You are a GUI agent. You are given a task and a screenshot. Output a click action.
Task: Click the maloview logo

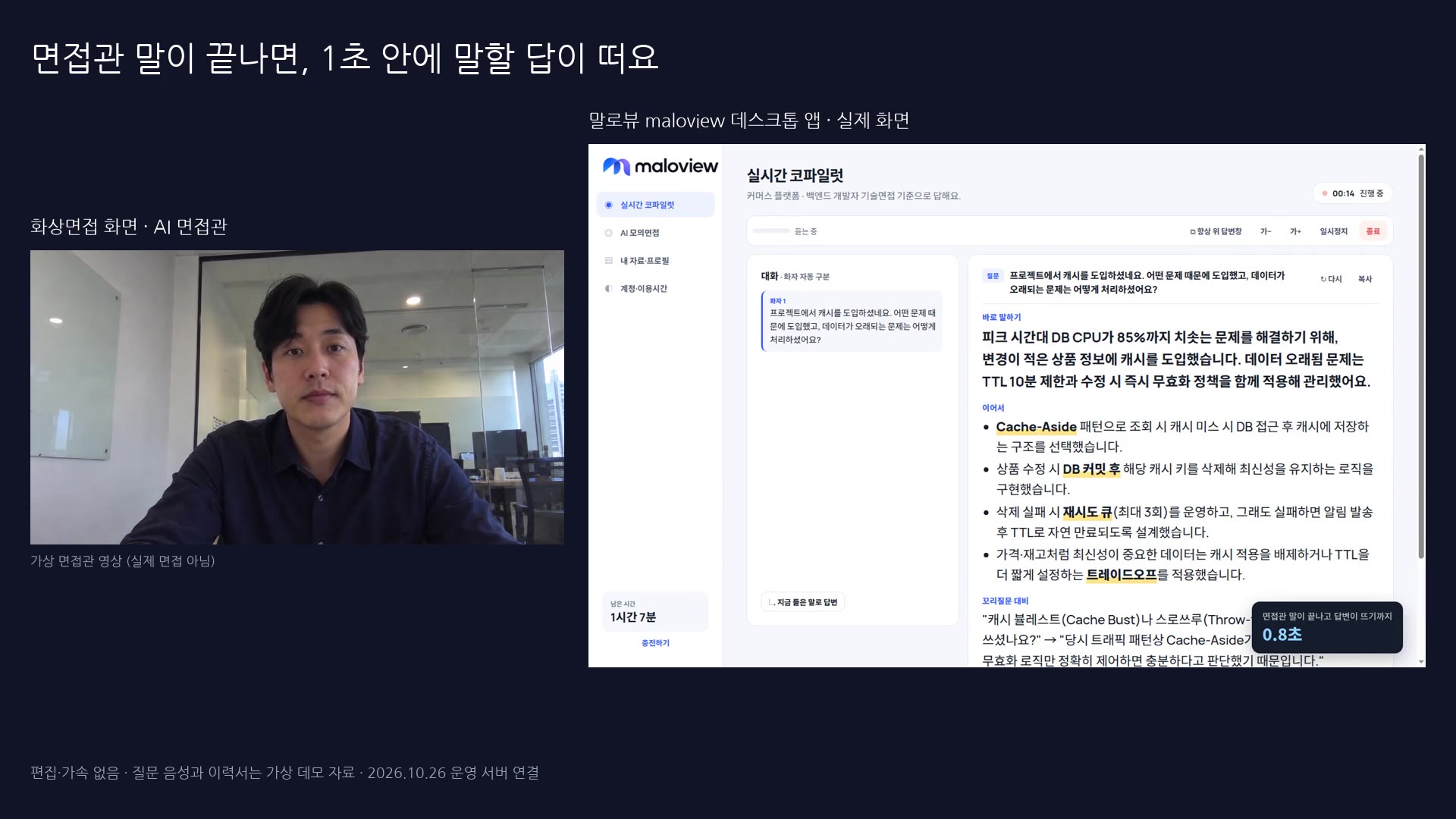coord(660,166)
